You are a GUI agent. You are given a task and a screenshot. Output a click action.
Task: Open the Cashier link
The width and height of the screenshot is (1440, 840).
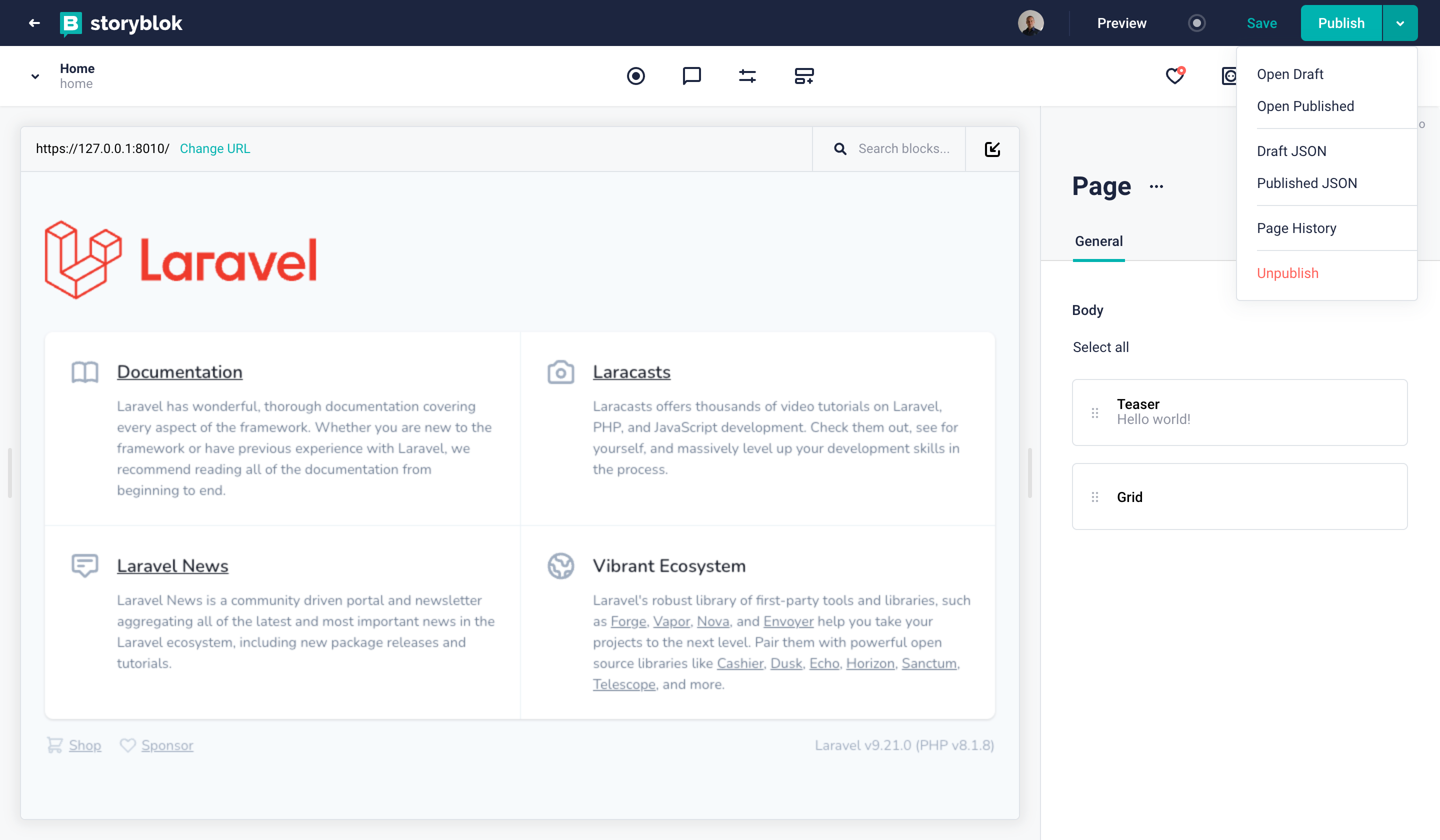[740, 663]
